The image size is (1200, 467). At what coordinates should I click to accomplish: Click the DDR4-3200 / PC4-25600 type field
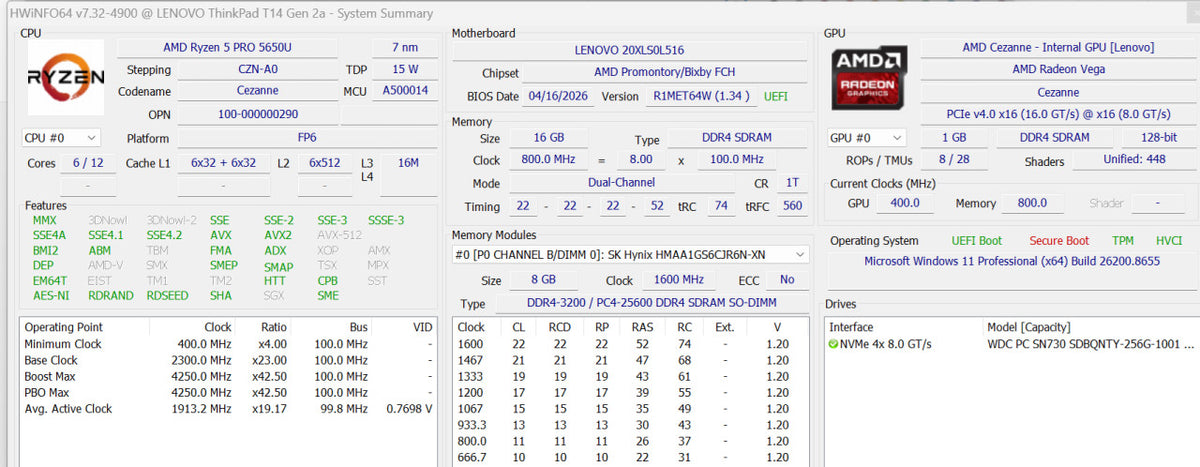tap(650, 303)
